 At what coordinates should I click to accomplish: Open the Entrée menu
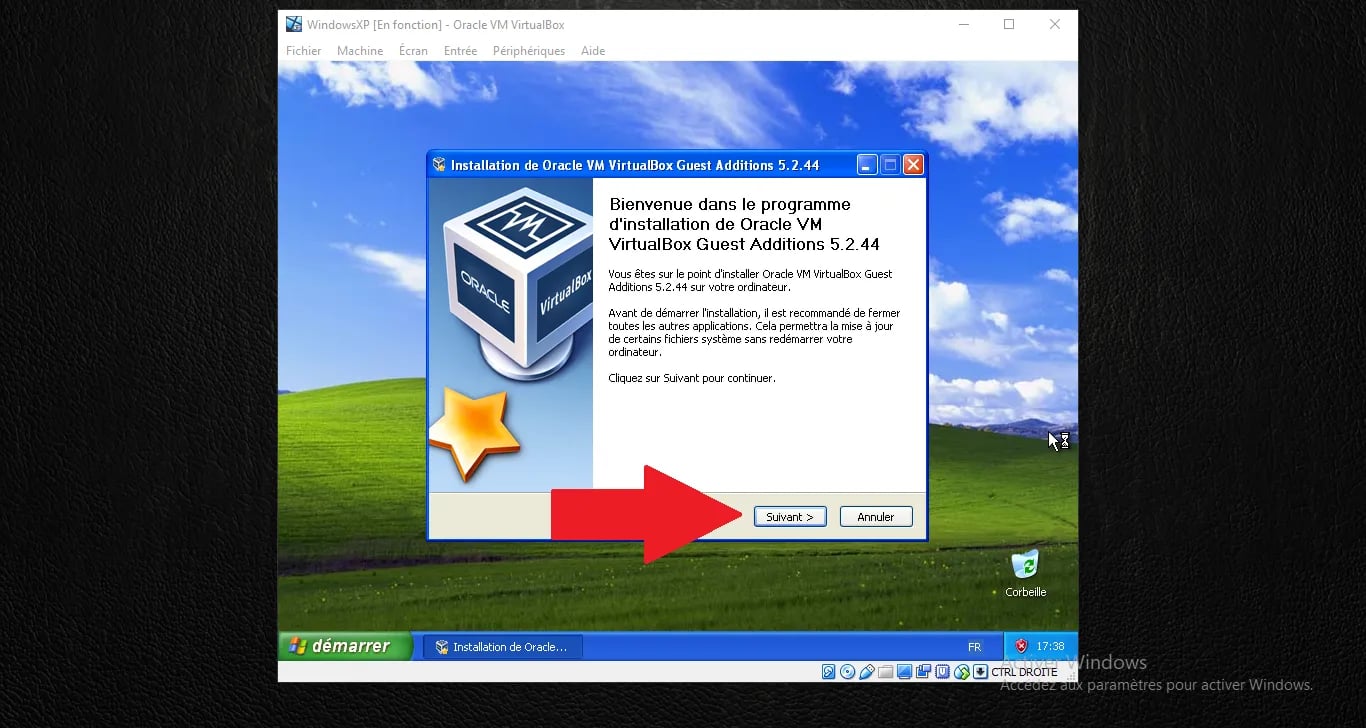(459, 50)
